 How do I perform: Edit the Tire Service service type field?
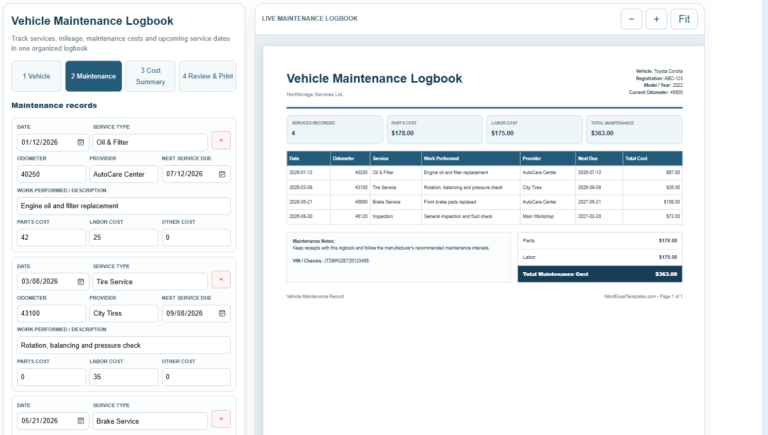tap(150, 282)
